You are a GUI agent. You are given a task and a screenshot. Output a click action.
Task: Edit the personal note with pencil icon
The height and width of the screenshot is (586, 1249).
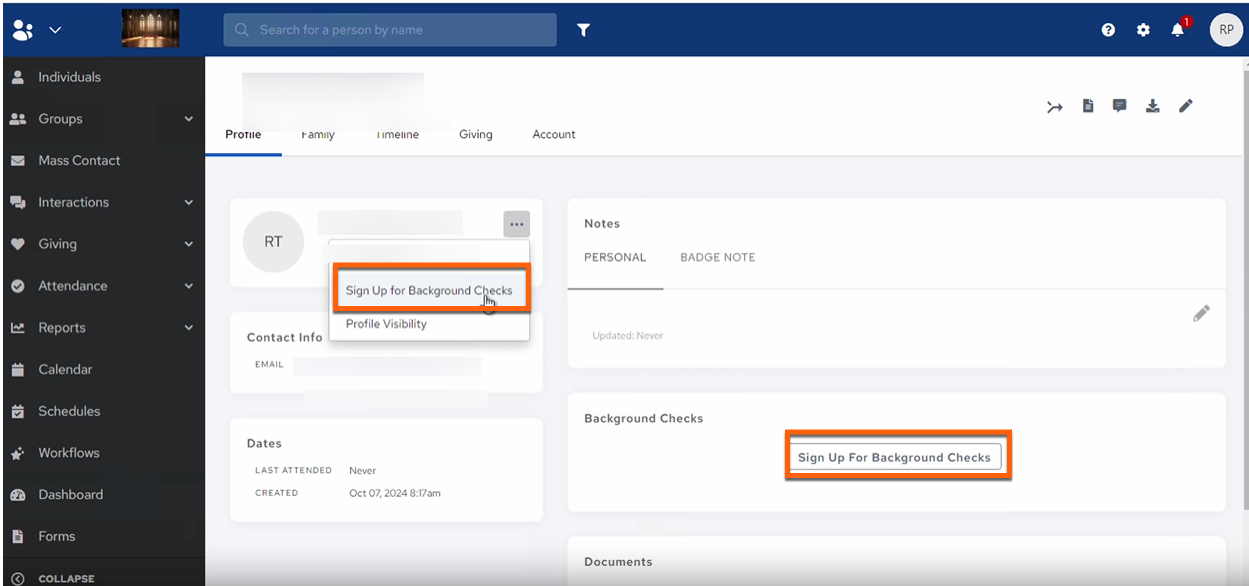1201,314
